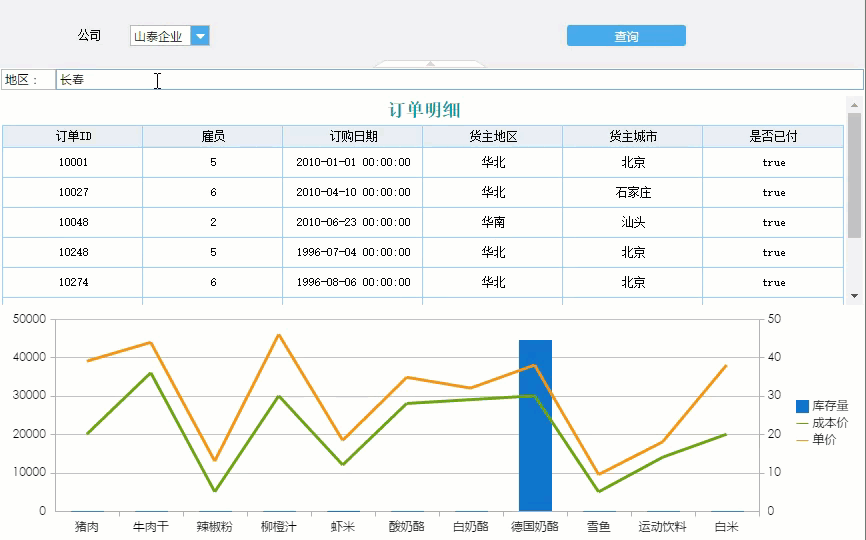
Task: Click the 地区 input field containing 长春
Action: [460, 80]
